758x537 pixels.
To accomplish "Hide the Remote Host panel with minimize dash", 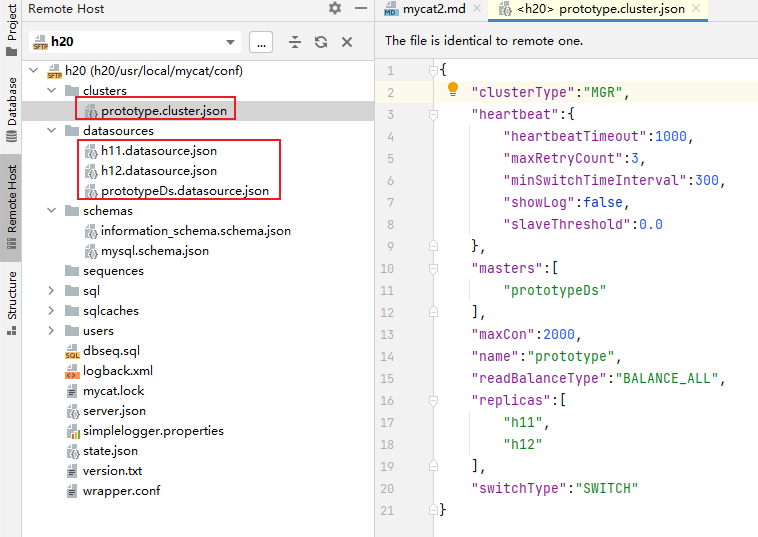I will coord(361,8).
